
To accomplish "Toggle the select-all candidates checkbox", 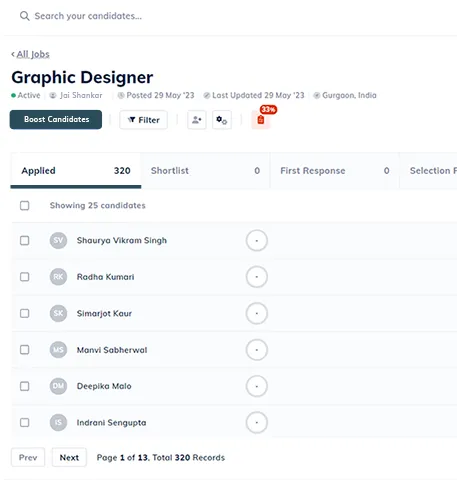I will pos(24,205).
